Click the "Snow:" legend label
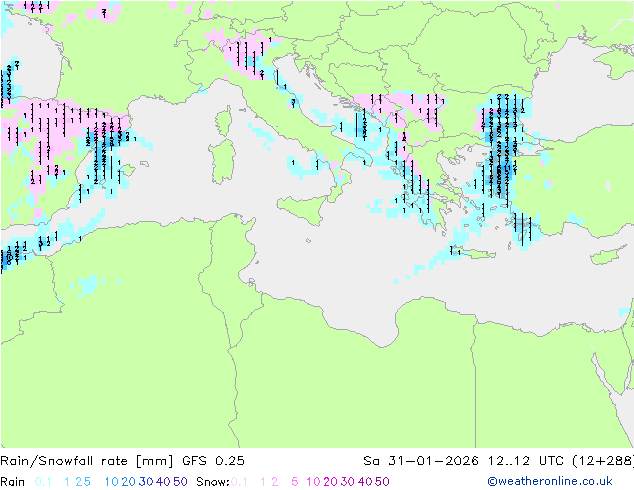Viewport: 634px width, 490px height. pyautogui.click(x=213, y=482)
